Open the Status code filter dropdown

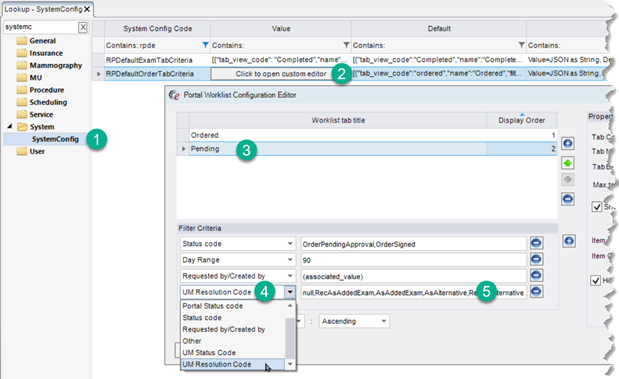[290, 244]
